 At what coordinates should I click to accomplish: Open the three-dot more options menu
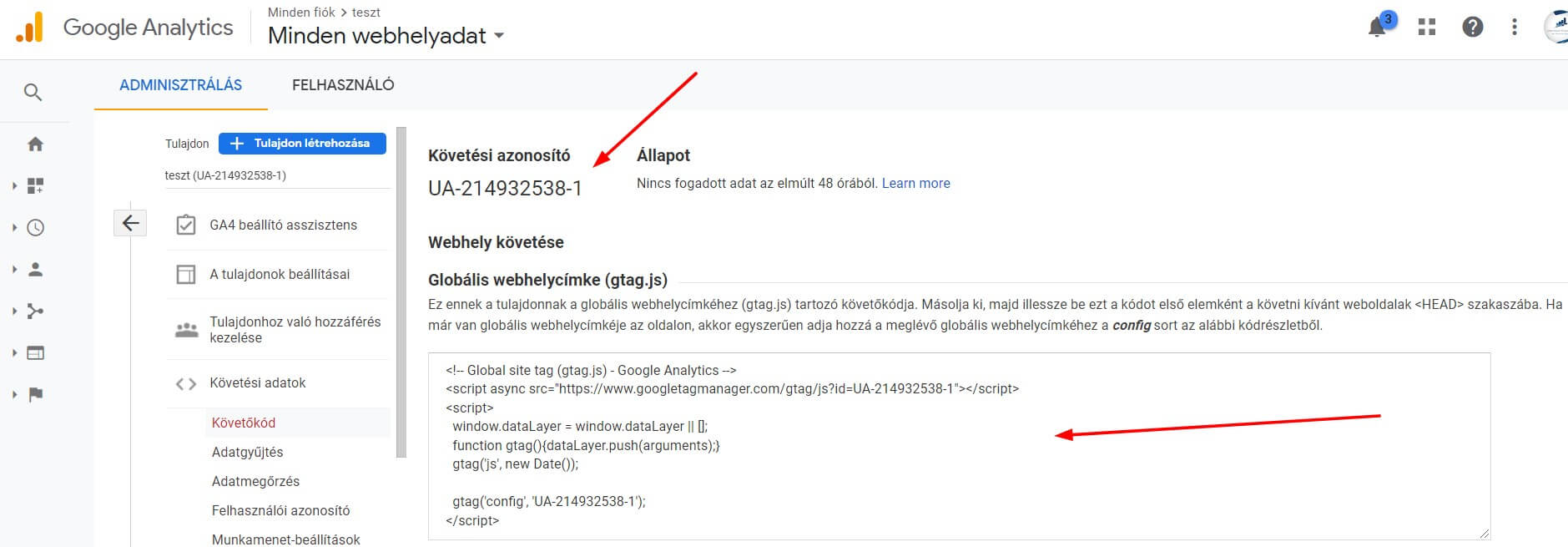click(1515, 27)
